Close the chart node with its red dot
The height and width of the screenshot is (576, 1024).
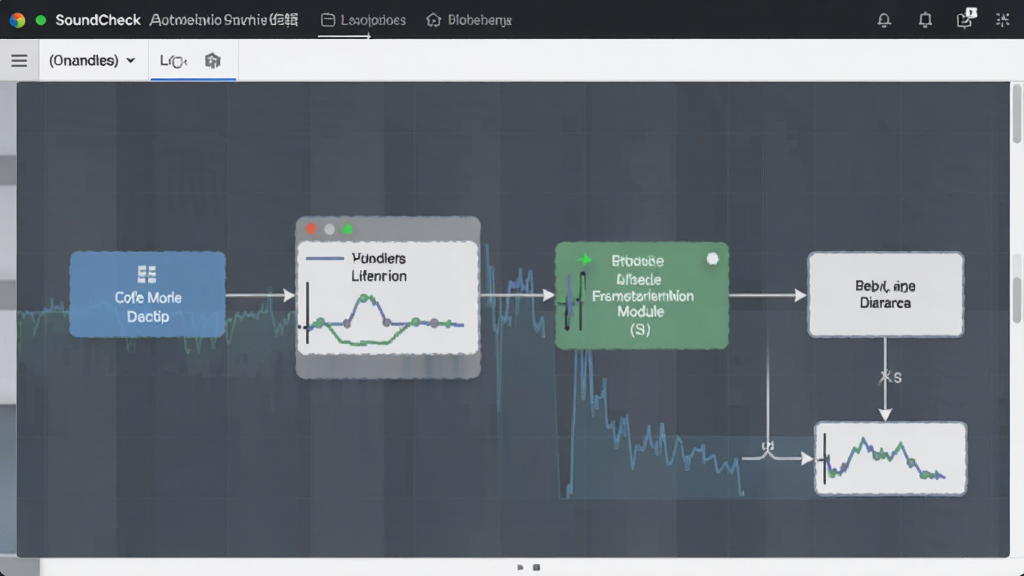coord(312,229)
